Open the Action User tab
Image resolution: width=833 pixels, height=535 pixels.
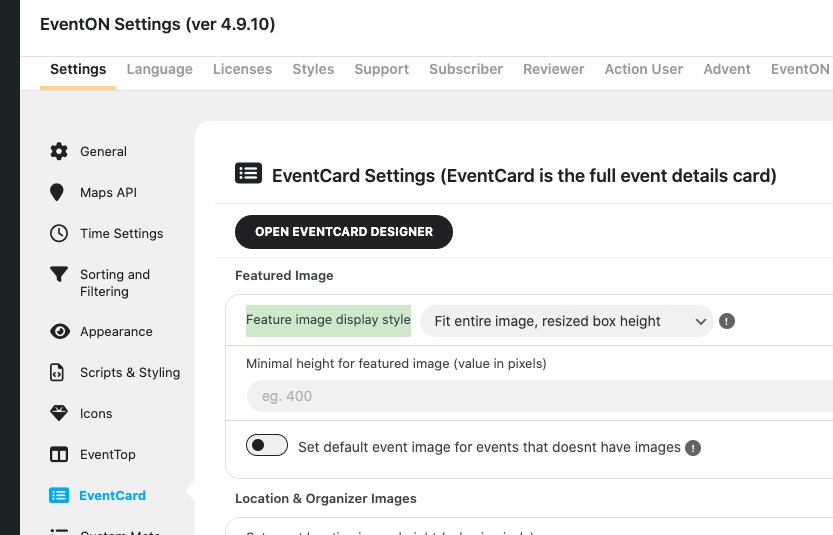[x=643, y=69]
